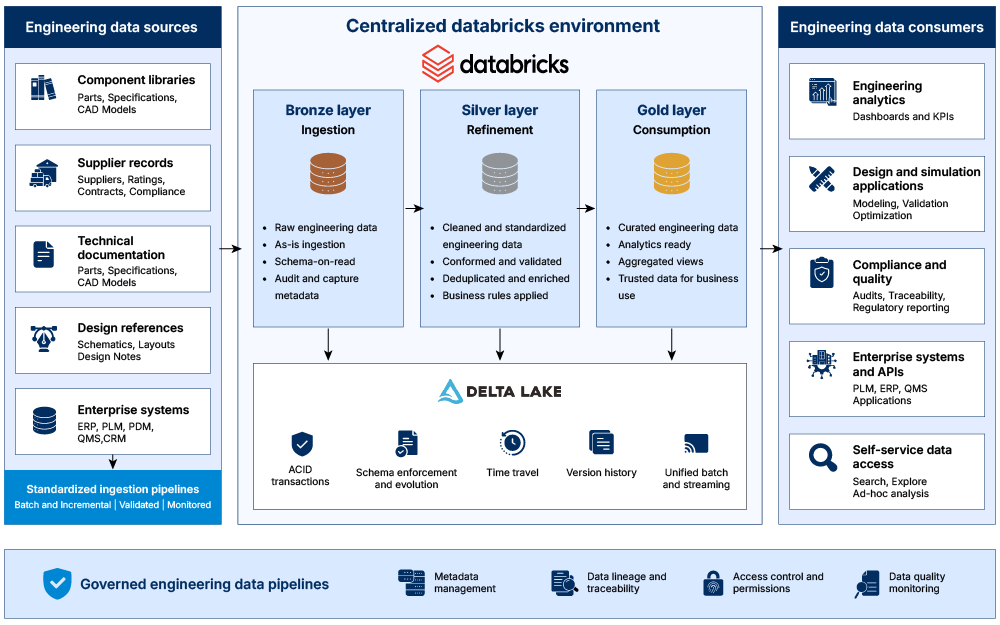Click the Governed engineering data pipelines text
The image size is (1000, 625).
point(205,584)
